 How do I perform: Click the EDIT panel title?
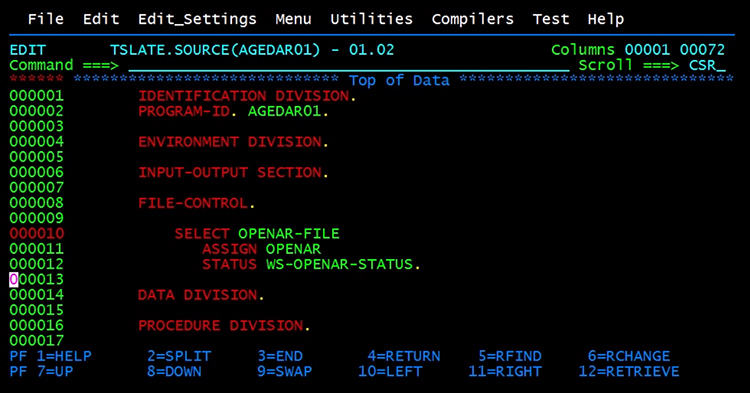click(x=28, y=50)
